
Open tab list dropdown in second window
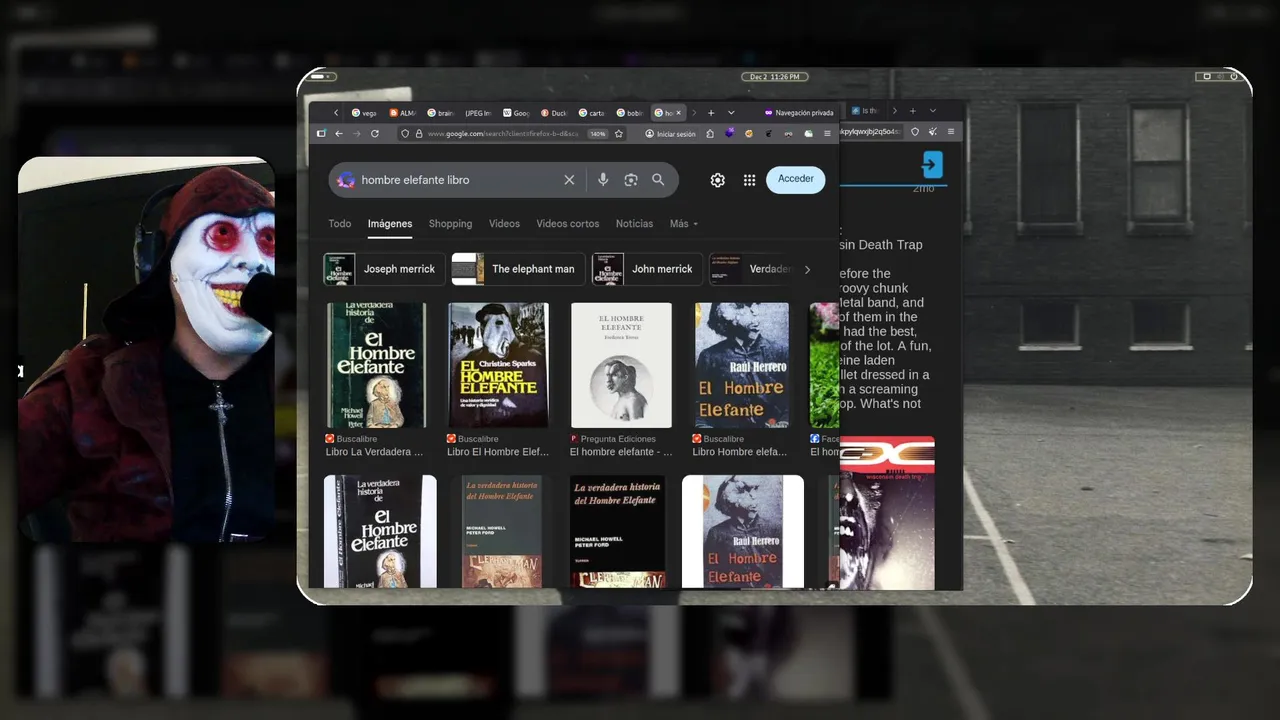click(932, 111)
